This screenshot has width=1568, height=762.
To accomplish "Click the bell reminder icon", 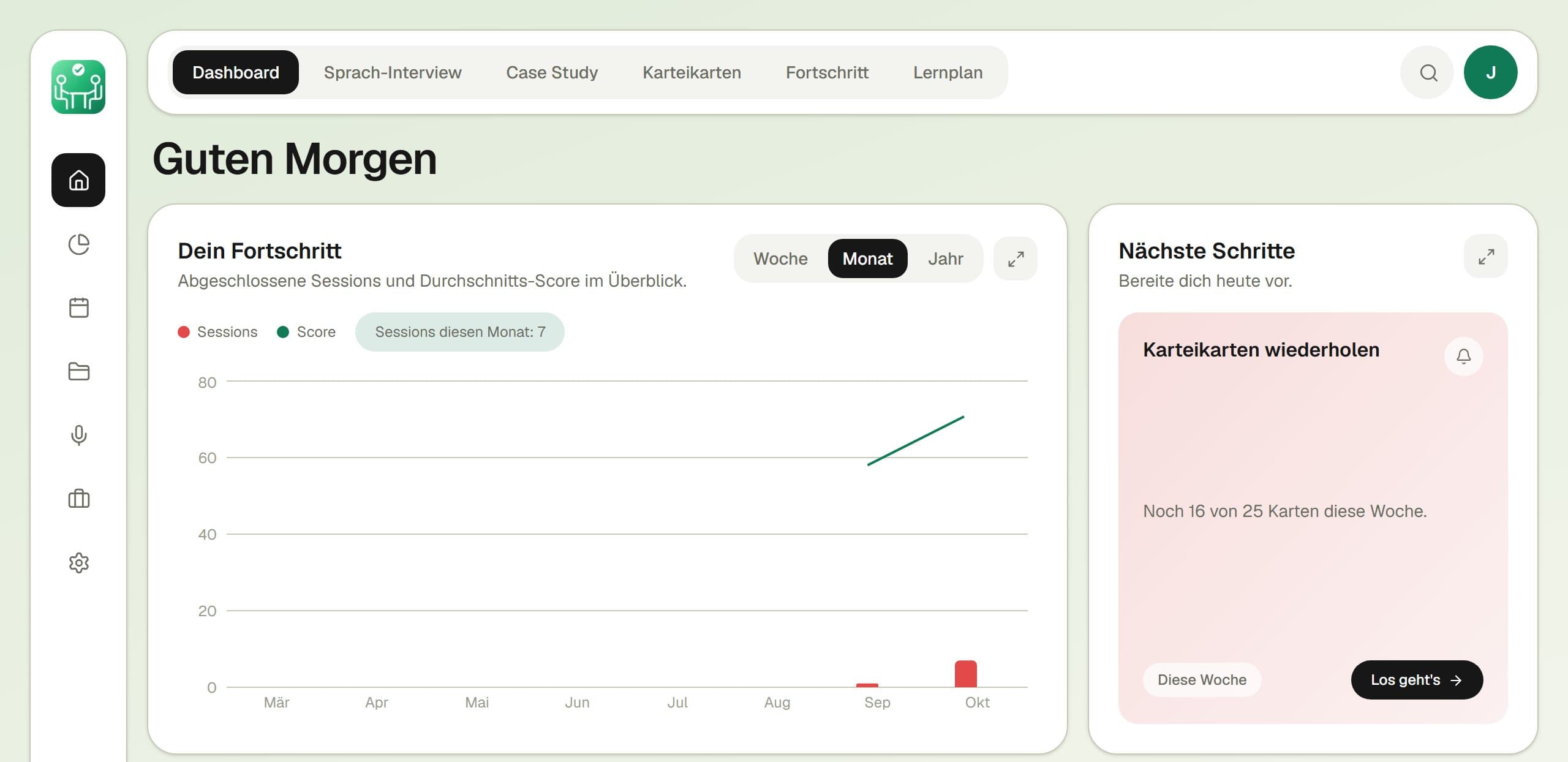I will pos(1464,356).
